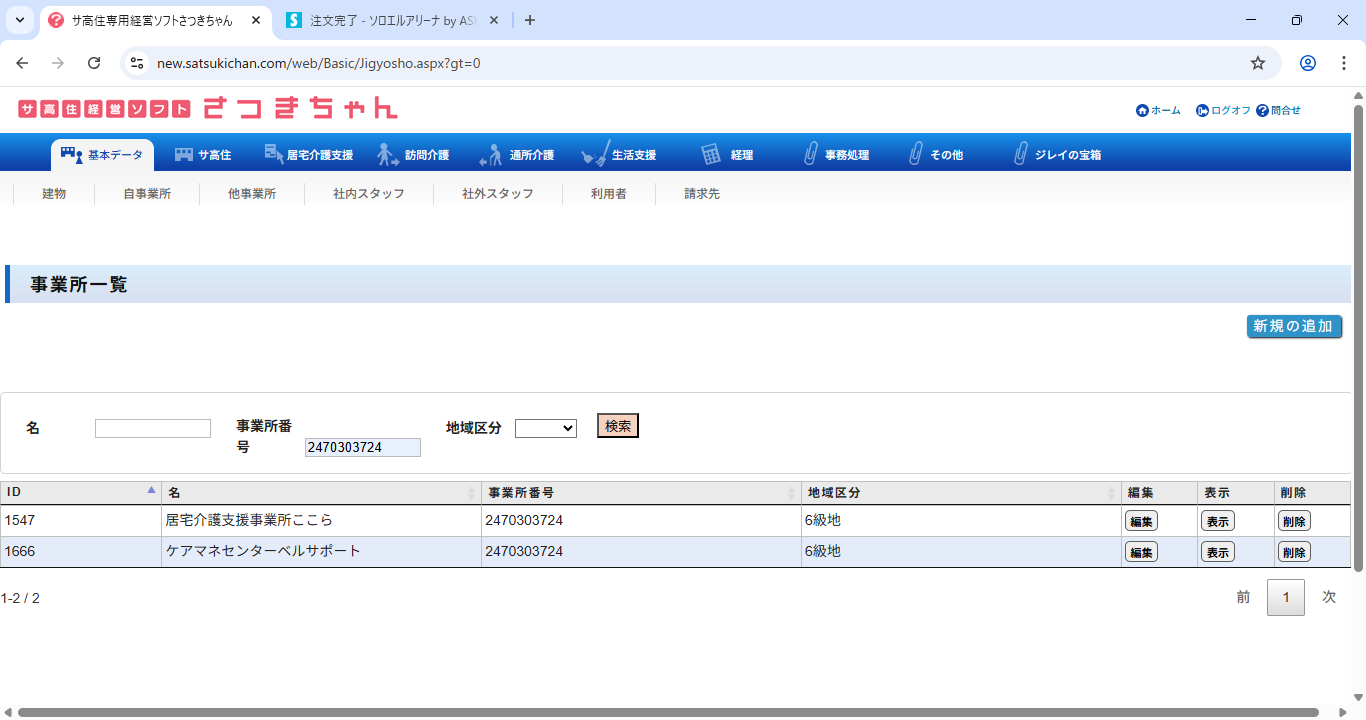Image resolution: width=1366 pixels, height=720 pixels.
Task: Open the tab search dropdown arrow
Action: click(19, 20)
